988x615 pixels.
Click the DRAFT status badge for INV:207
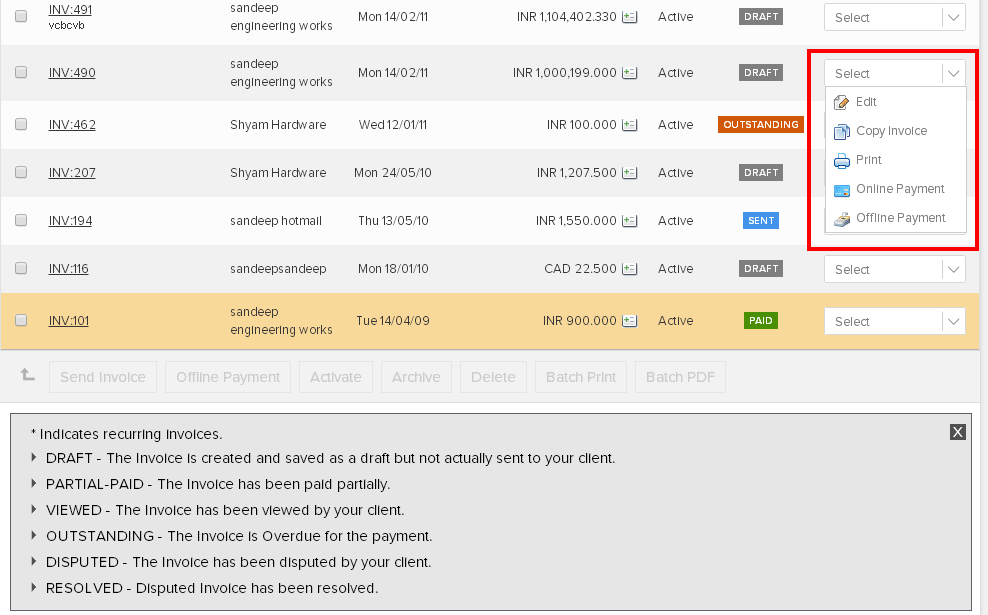[x=761, y=173]
